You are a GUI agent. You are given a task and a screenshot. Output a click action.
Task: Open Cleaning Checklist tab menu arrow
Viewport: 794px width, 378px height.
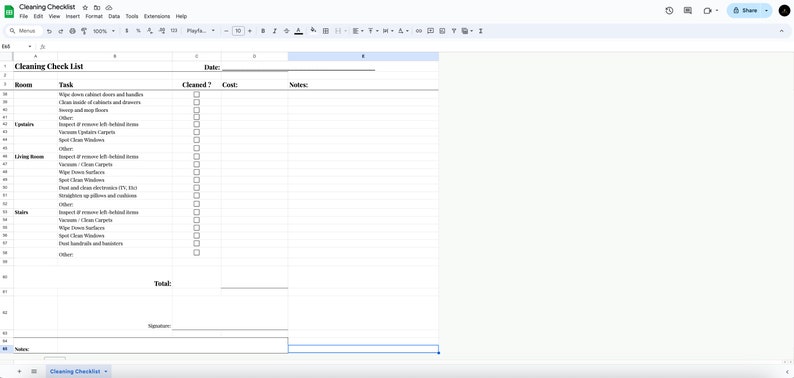106,371
